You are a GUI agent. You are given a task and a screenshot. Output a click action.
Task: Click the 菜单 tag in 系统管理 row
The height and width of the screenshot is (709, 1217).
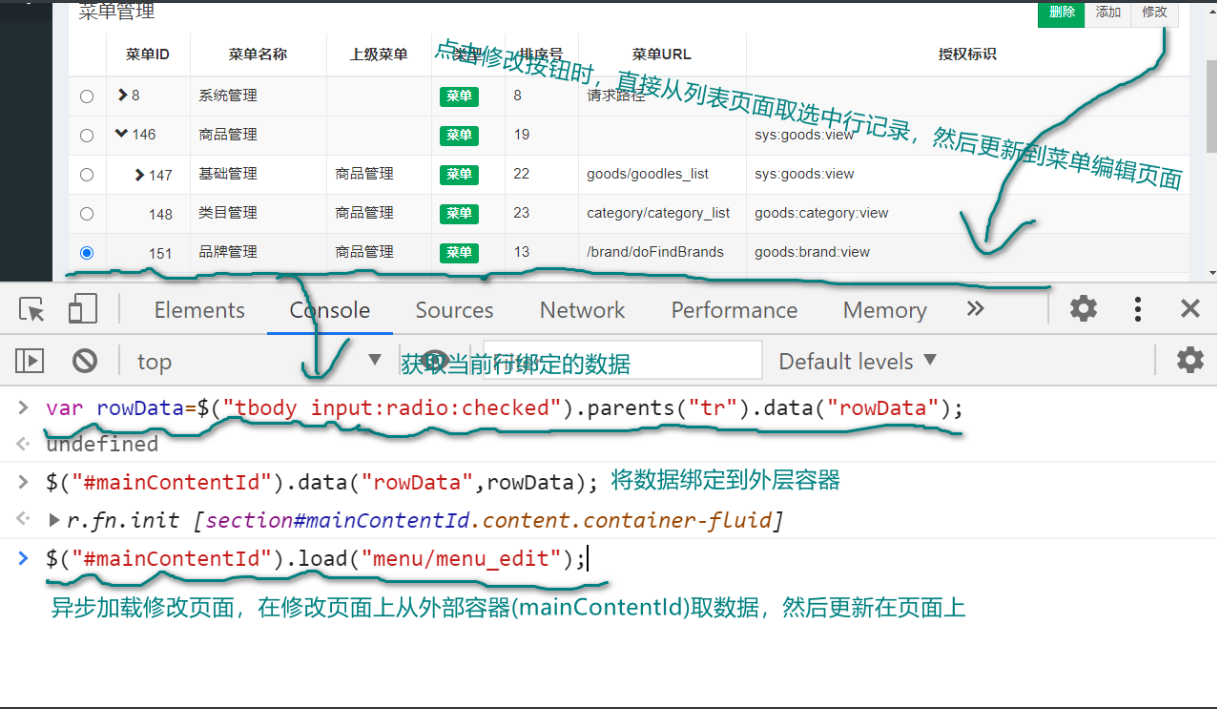point(459,96)
